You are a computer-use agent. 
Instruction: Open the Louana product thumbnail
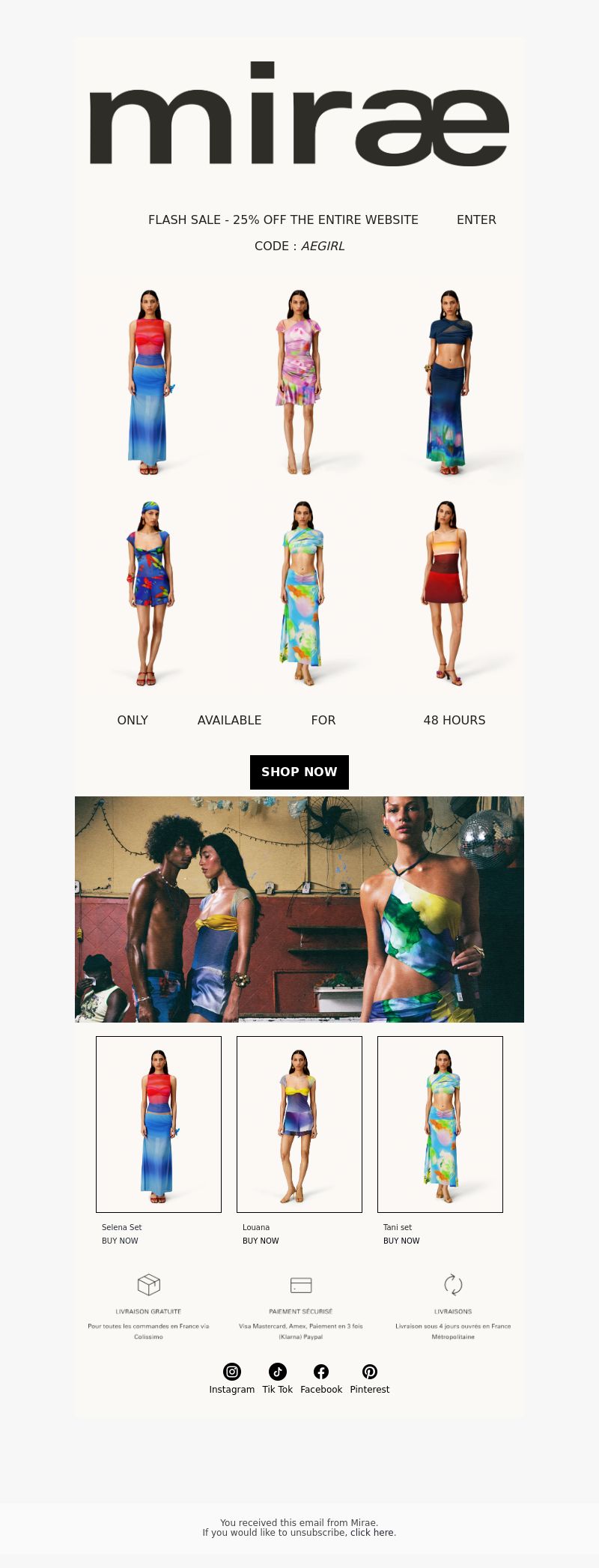(299, 1124)
